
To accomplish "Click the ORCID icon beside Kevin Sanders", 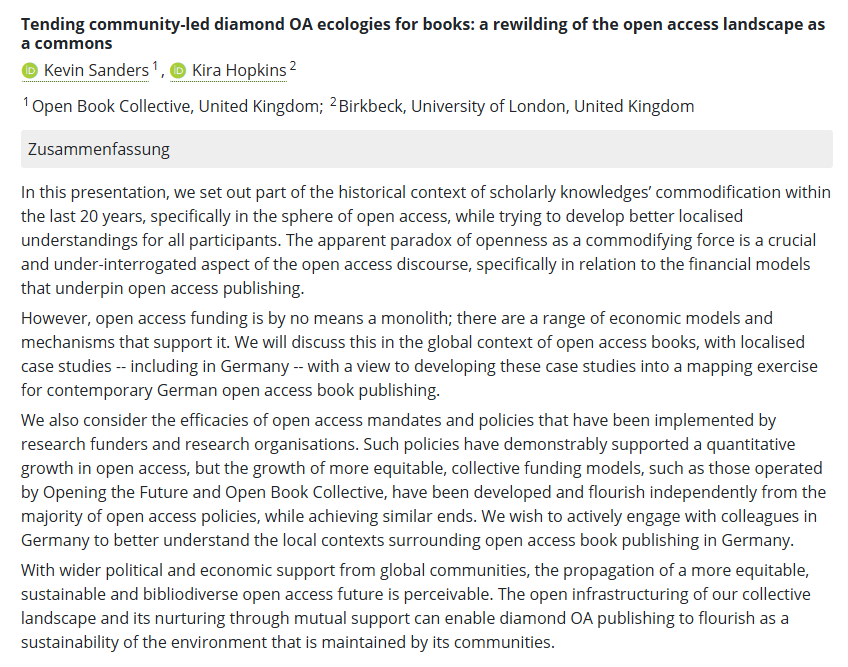I will point(30,71).
